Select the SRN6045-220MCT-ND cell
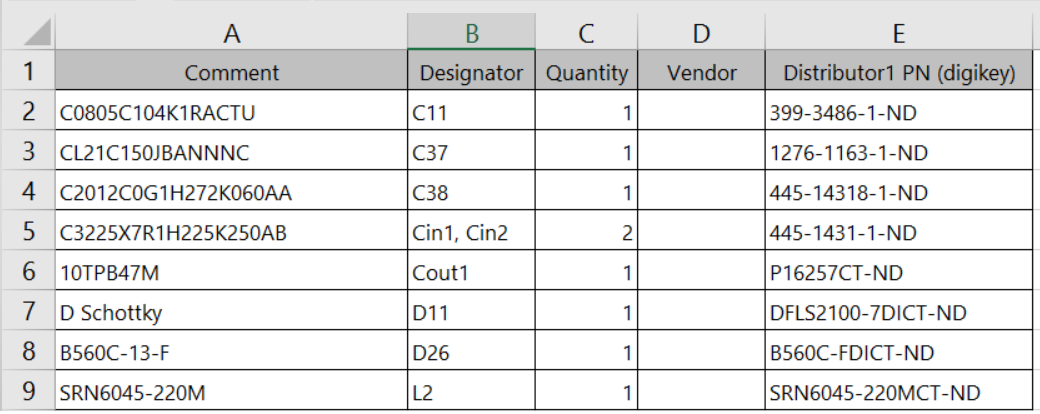Image resolution: width=1040 pixels, height=414 pixels. click(899, 392)
